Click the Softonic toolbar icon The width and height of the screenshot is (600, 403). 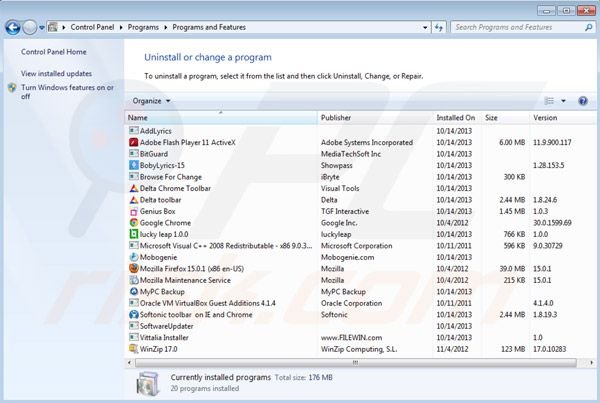pos(134,314)
